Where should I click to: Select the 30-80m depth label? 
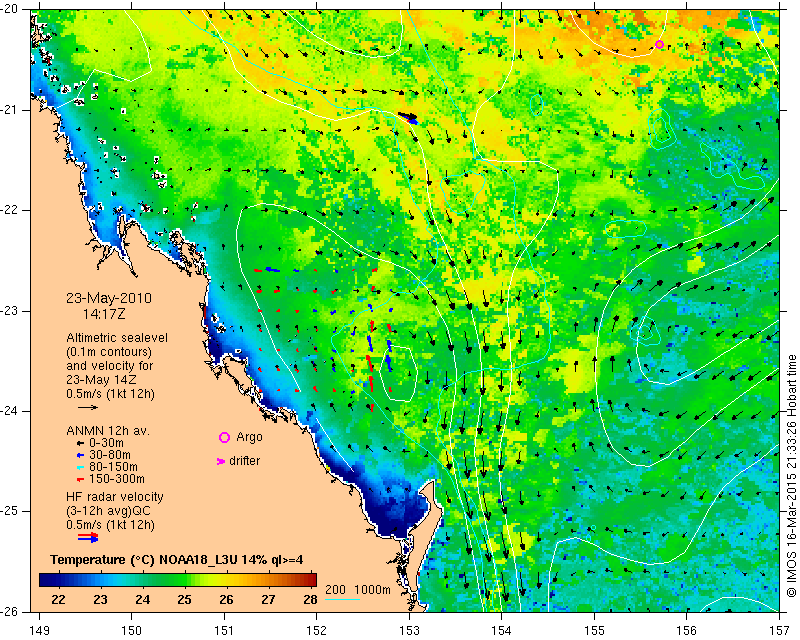click(x=110, y=455)
